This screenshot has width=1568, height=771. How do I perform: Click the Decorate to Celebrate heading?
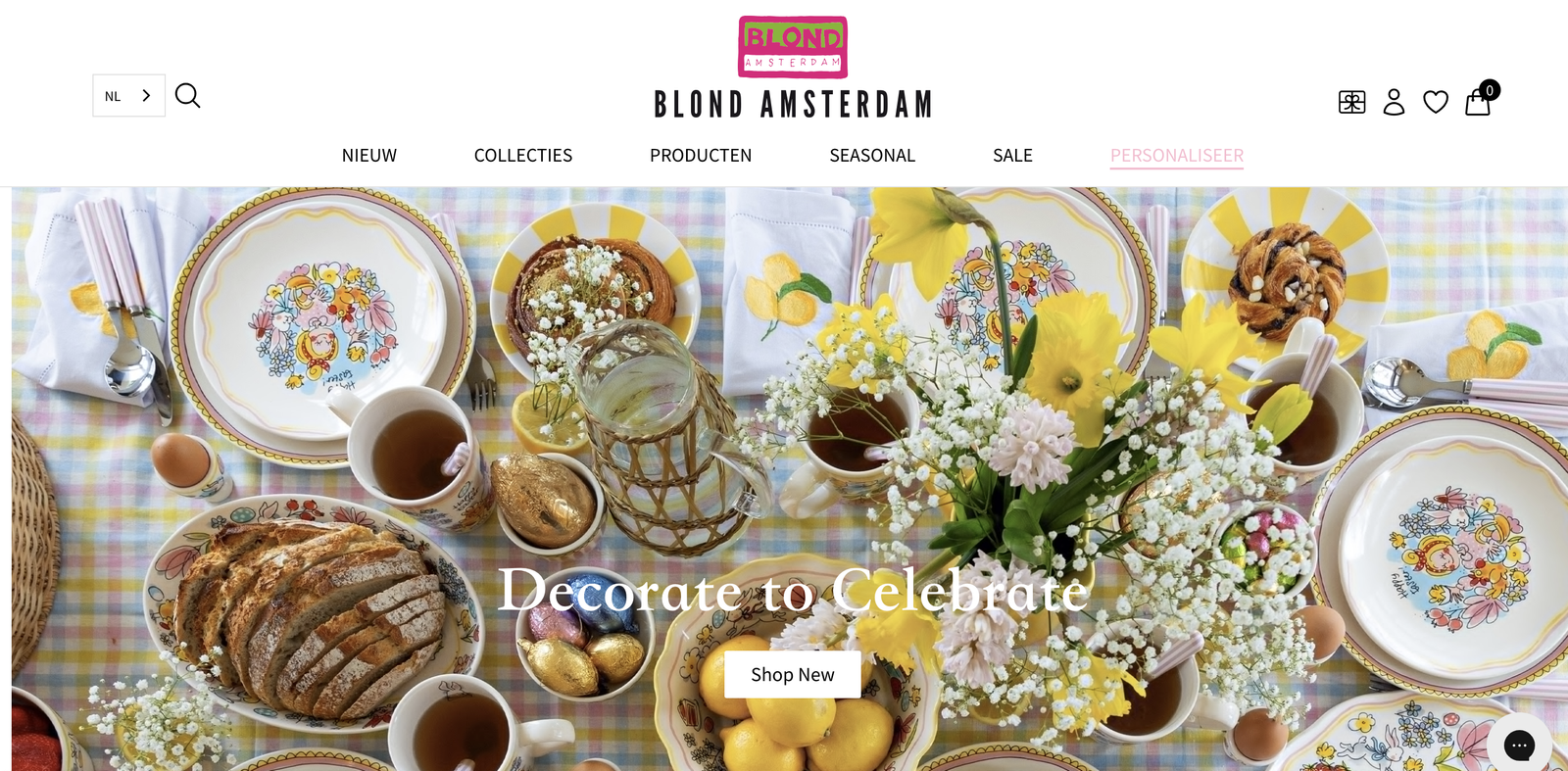[x=793, y=591]
